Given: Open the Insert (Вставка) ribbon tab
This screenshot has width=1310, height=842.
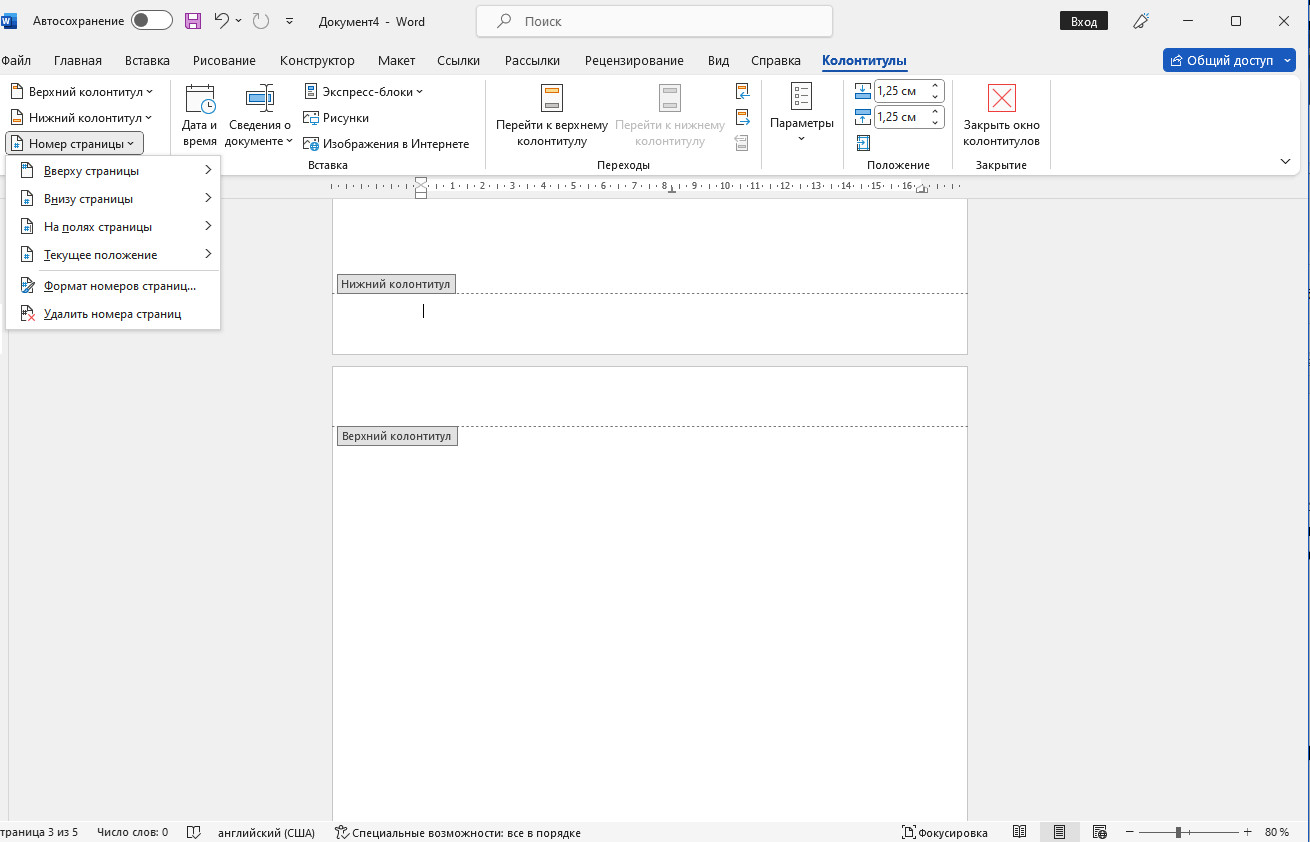Looking at the screenshot, I should coord(147,61).
